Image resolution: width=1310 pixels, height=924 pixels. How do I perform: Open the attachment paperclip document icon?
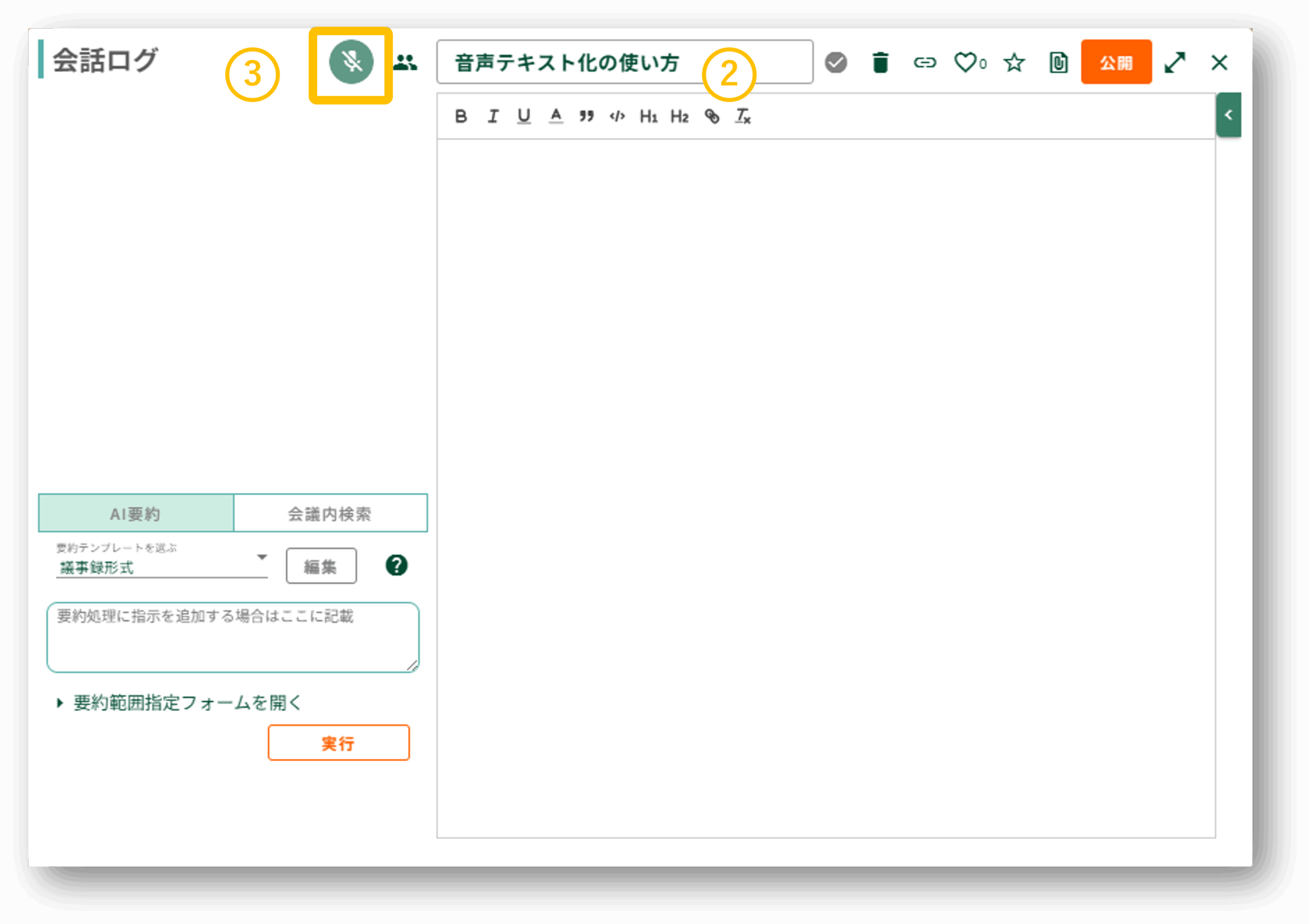(1058, 62)
